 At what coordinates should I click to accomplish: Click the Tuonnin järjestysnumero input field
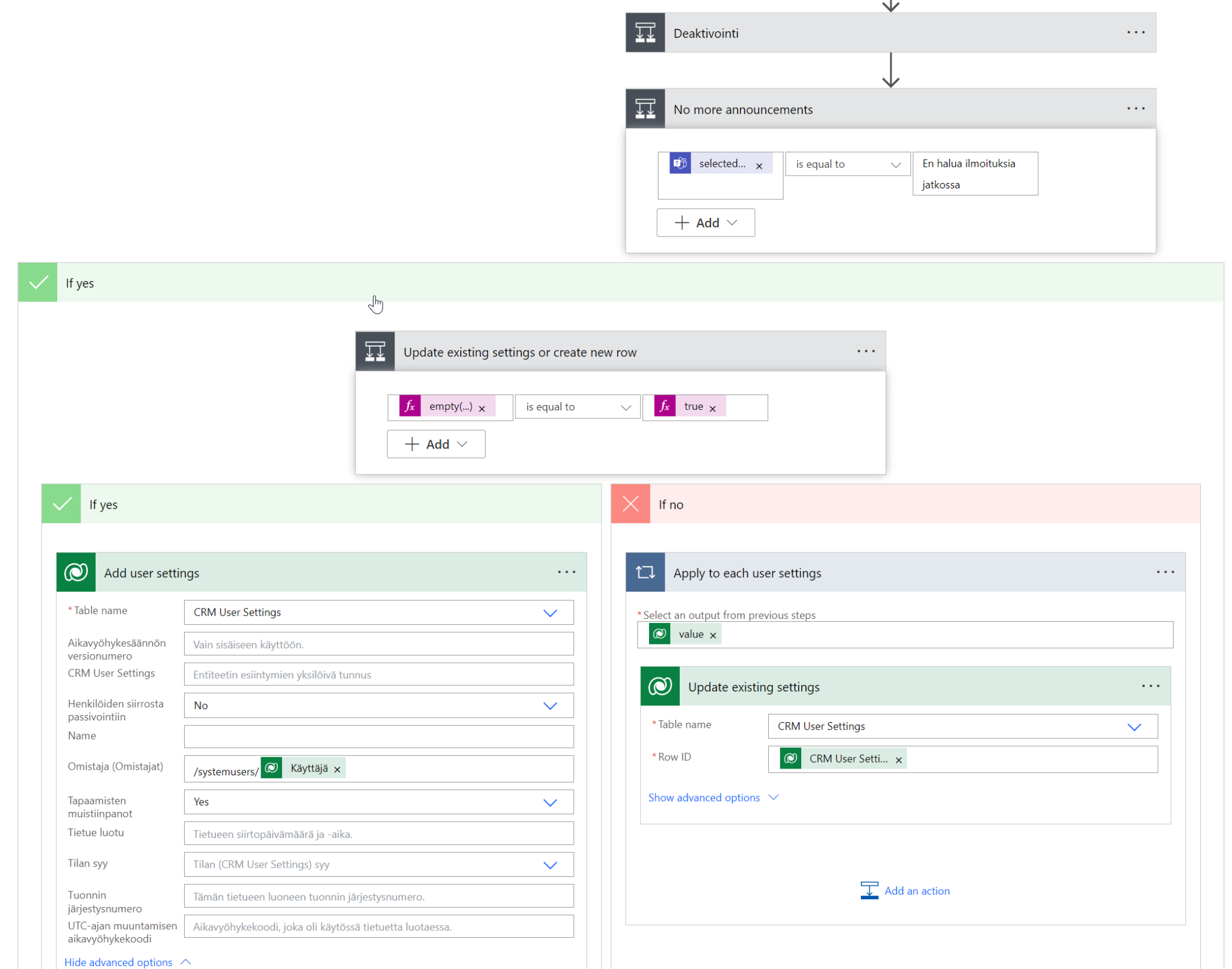(378, 896)
